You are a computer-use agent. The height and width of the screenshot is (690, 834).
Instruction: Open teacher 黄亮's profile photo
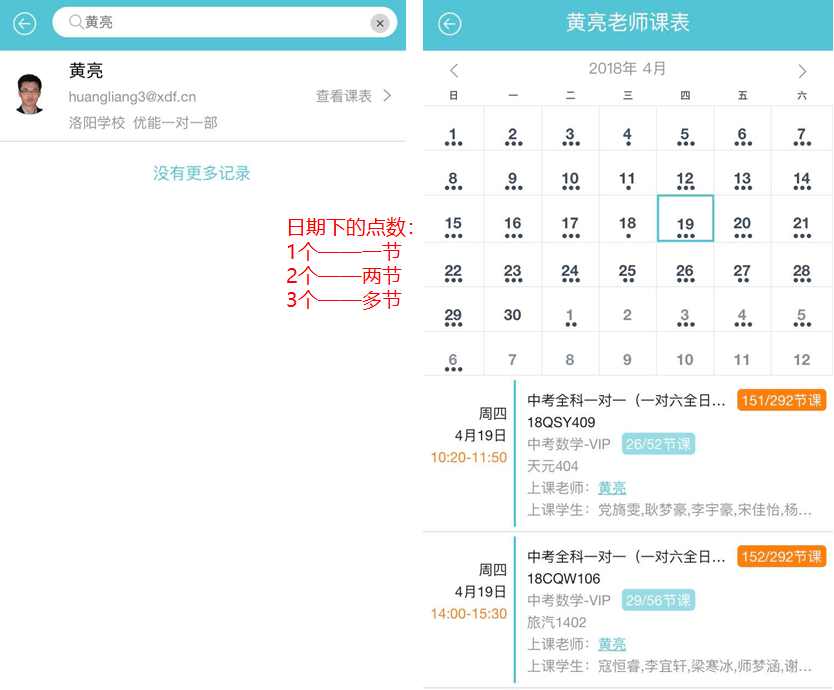pyautogui.click(x=30, y=94)
